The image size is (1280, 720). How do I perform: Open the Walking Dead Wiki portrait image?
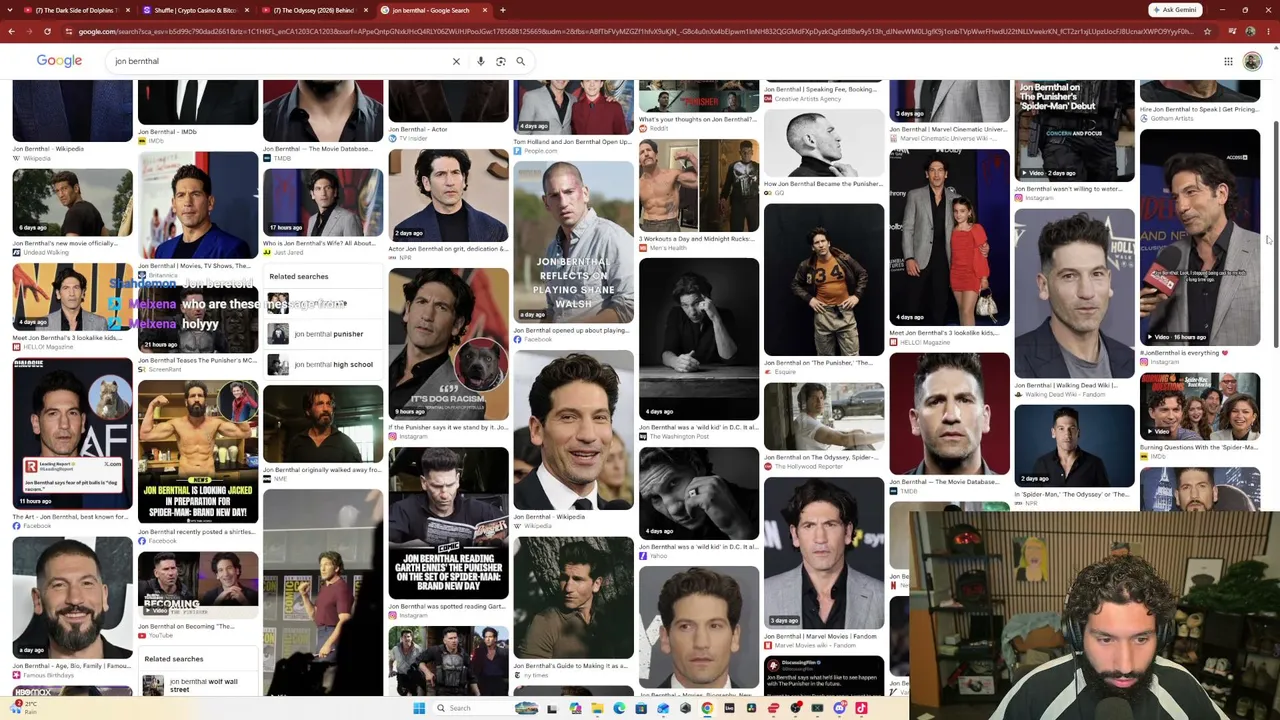[x=1074, y=294]
